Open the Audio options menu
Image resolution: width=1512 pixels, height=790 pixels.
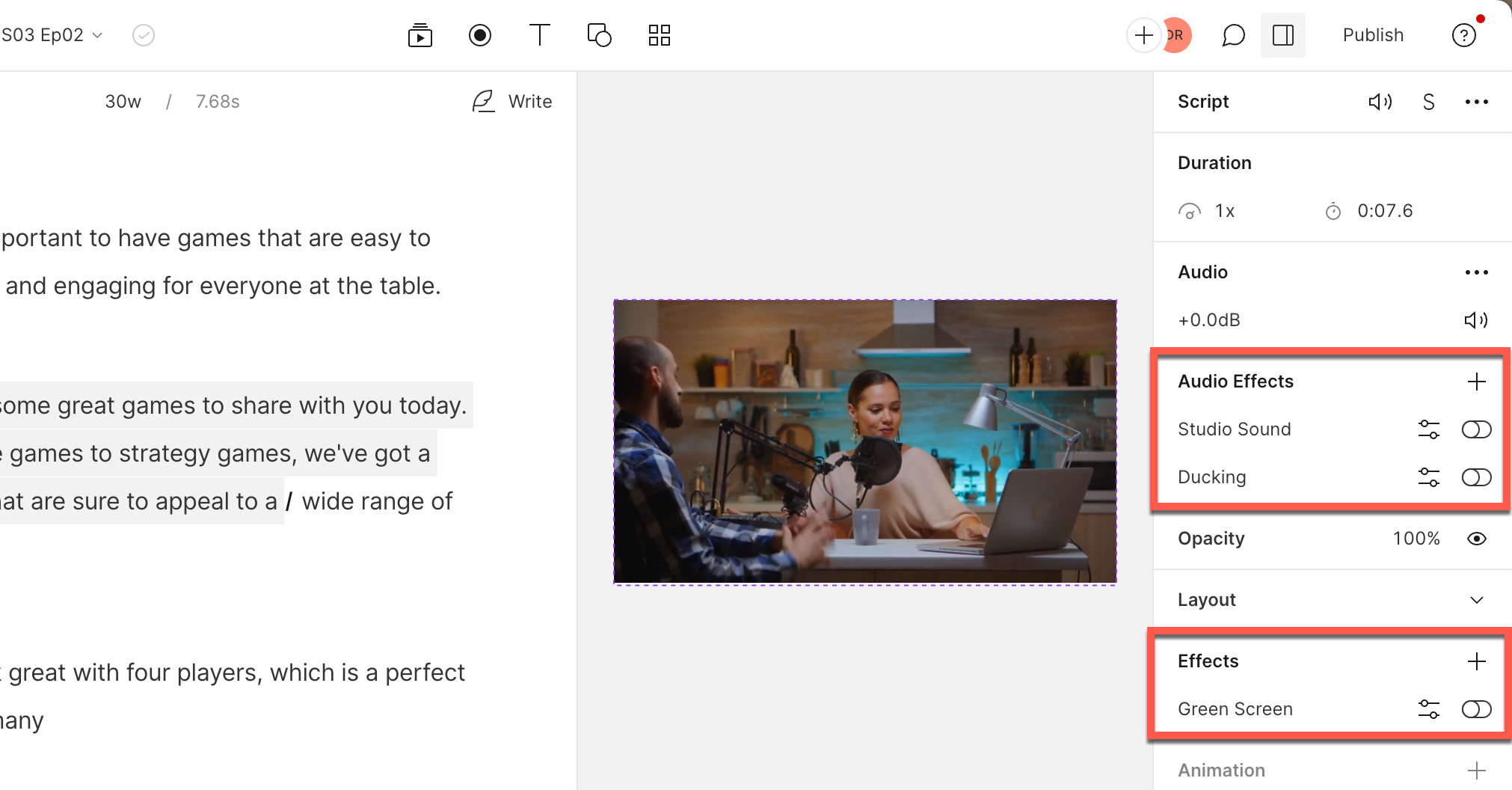click(1477, 272)
